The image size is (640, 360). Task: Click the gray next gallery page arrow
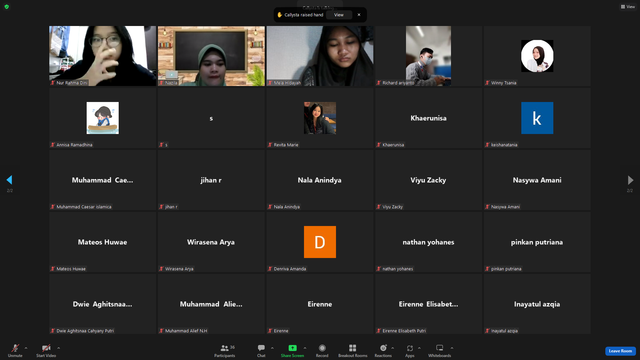(630, 180)
